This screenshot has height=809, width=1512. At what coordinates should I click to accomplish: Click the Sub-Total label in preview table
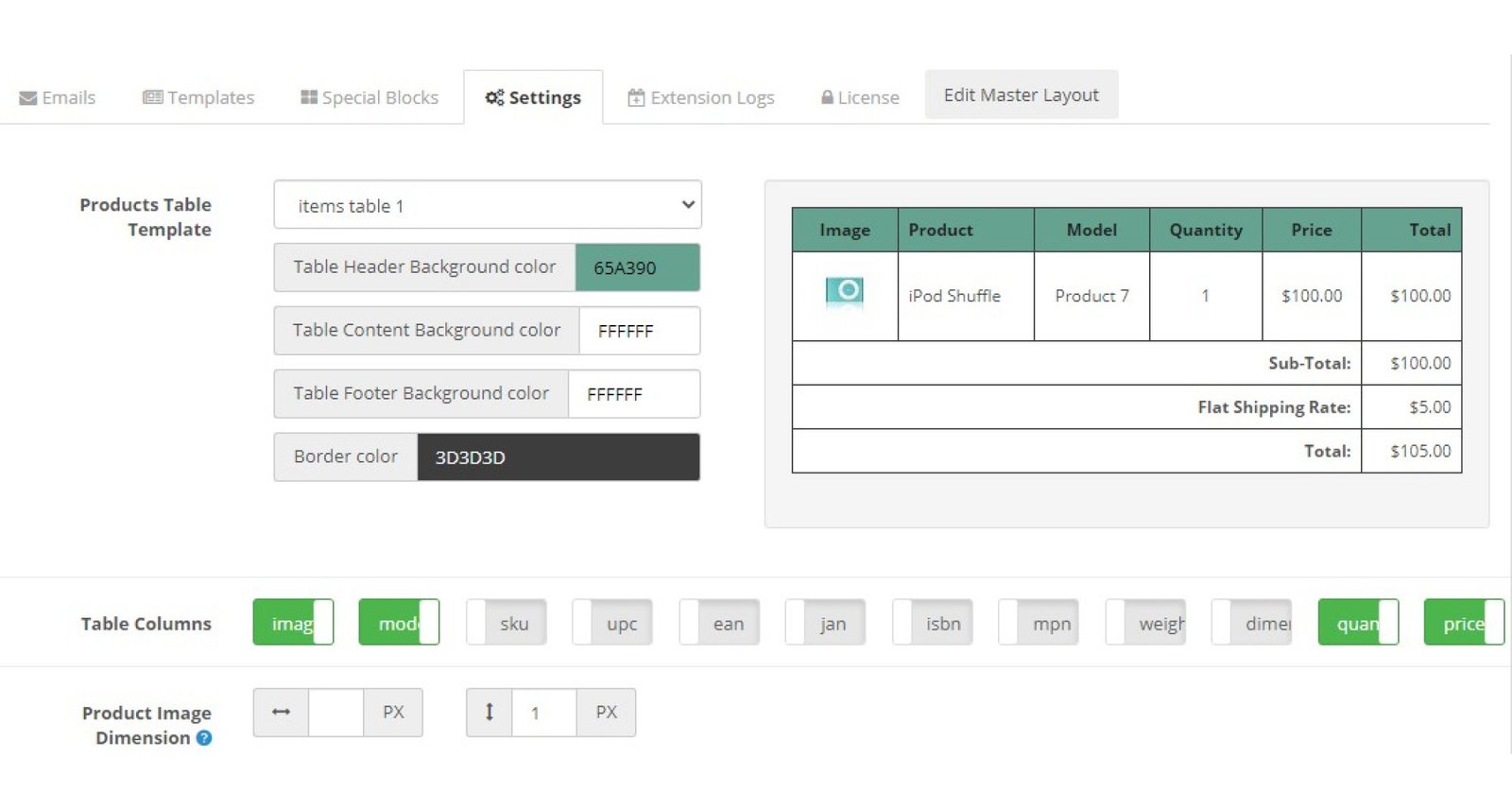click(x=1309, y=363)
